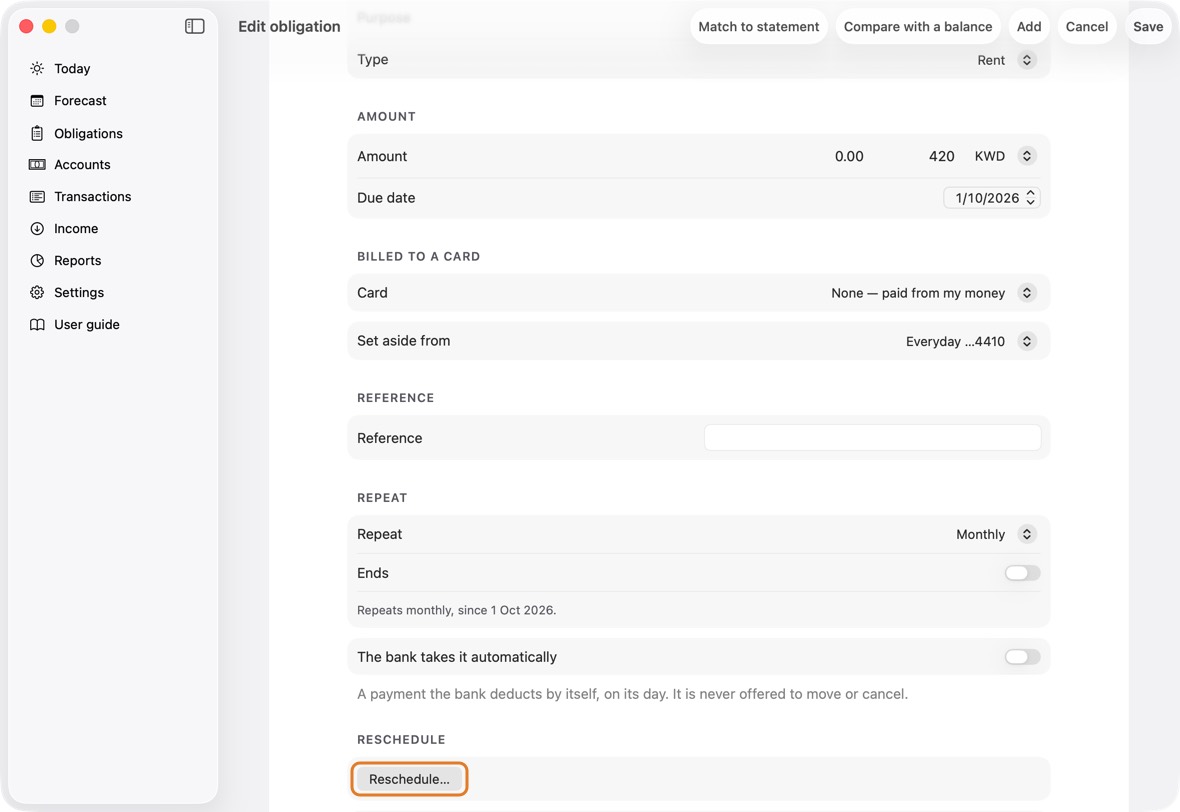Click the 'A payment the bank deducts' description
The width and height of the screenshot is (1180, 812).
pyautogui.click(x=632, y=694)
